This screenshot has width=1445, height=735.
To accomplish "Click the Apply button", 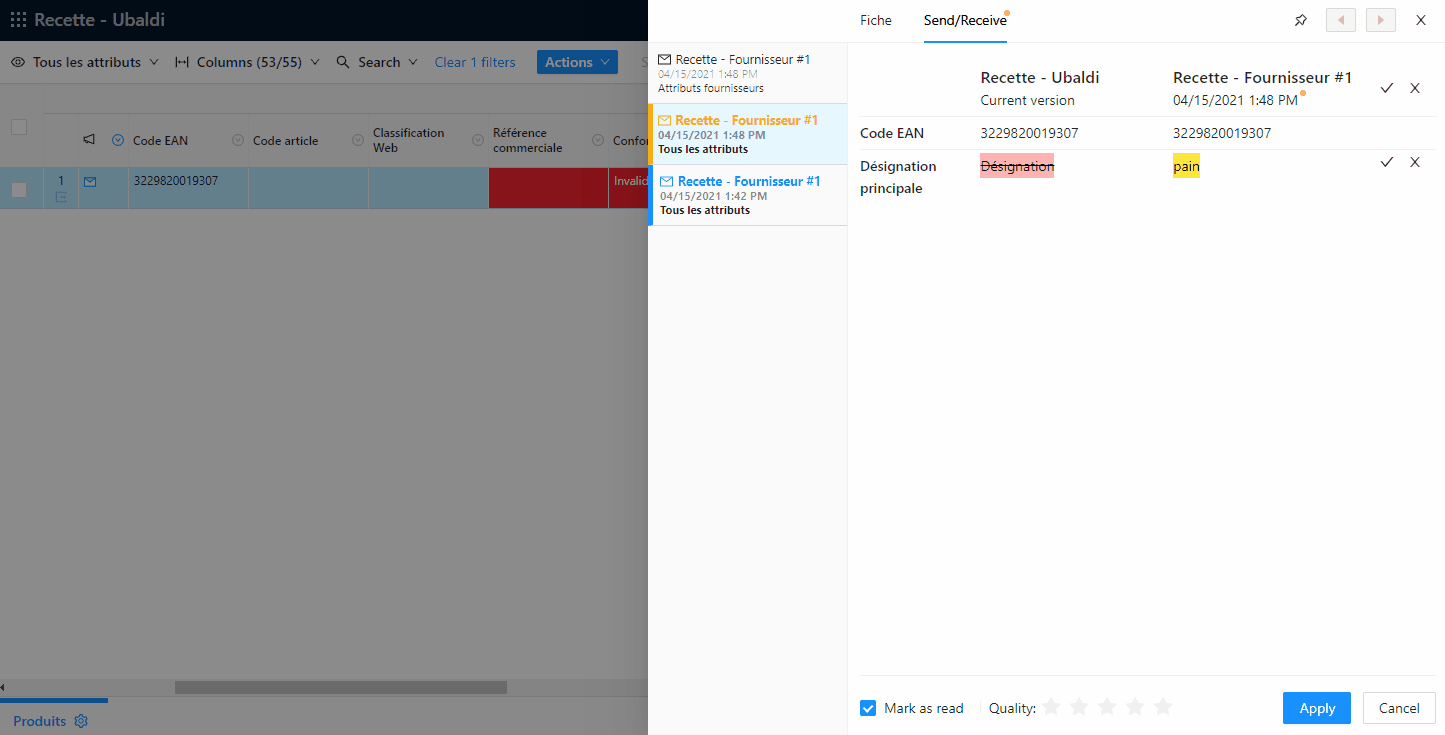I will 1316,708.
